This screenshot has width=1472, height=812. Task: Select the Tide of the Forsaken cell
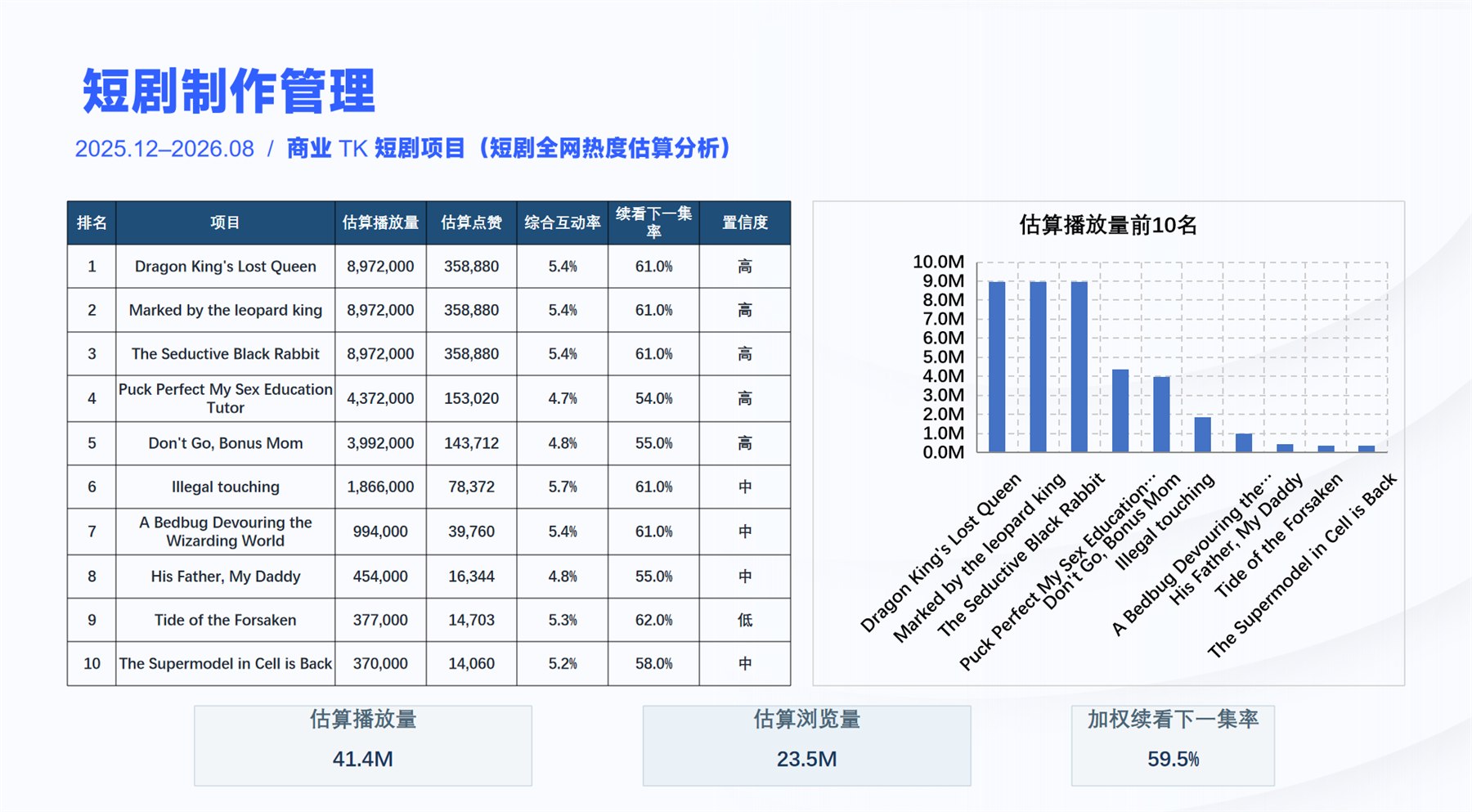pyautogui.click(x=225, y=620)
